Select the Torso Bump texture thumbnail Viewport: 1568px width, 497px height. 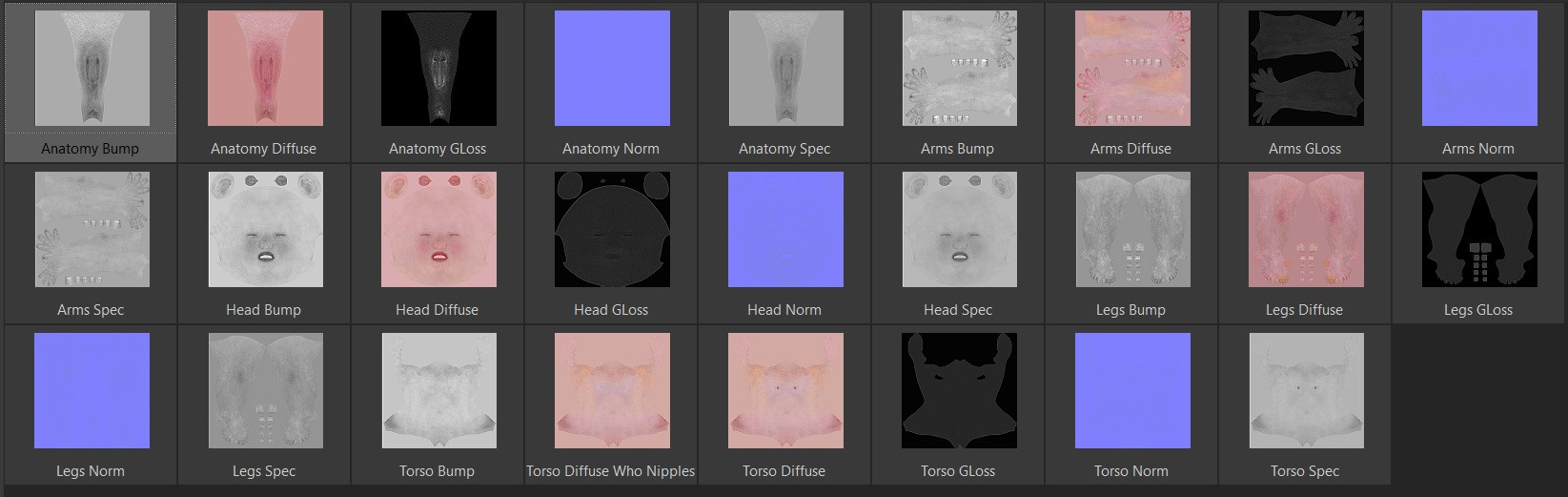tap(438, 391)
